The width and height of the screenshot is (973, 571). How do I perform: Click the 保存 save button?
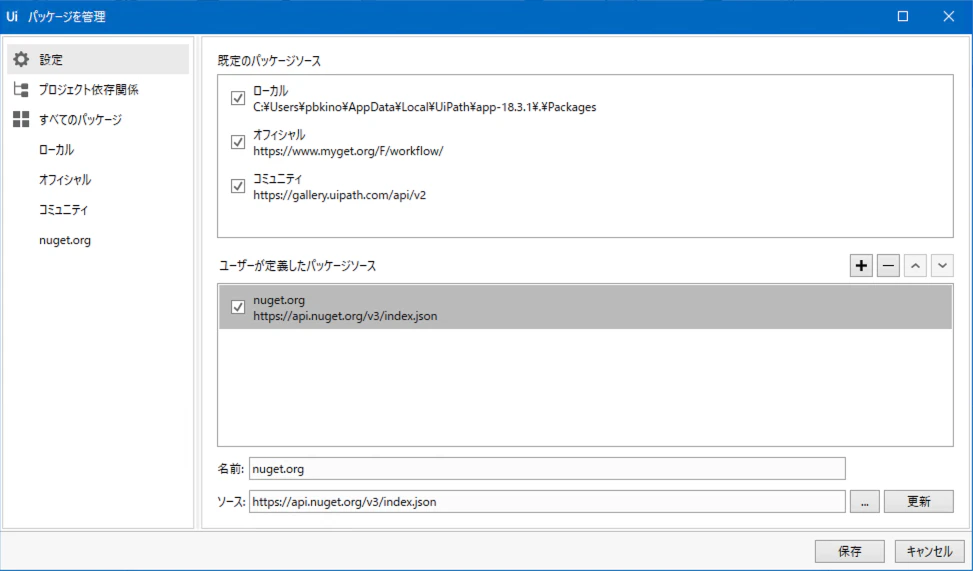tap(850, 551)
